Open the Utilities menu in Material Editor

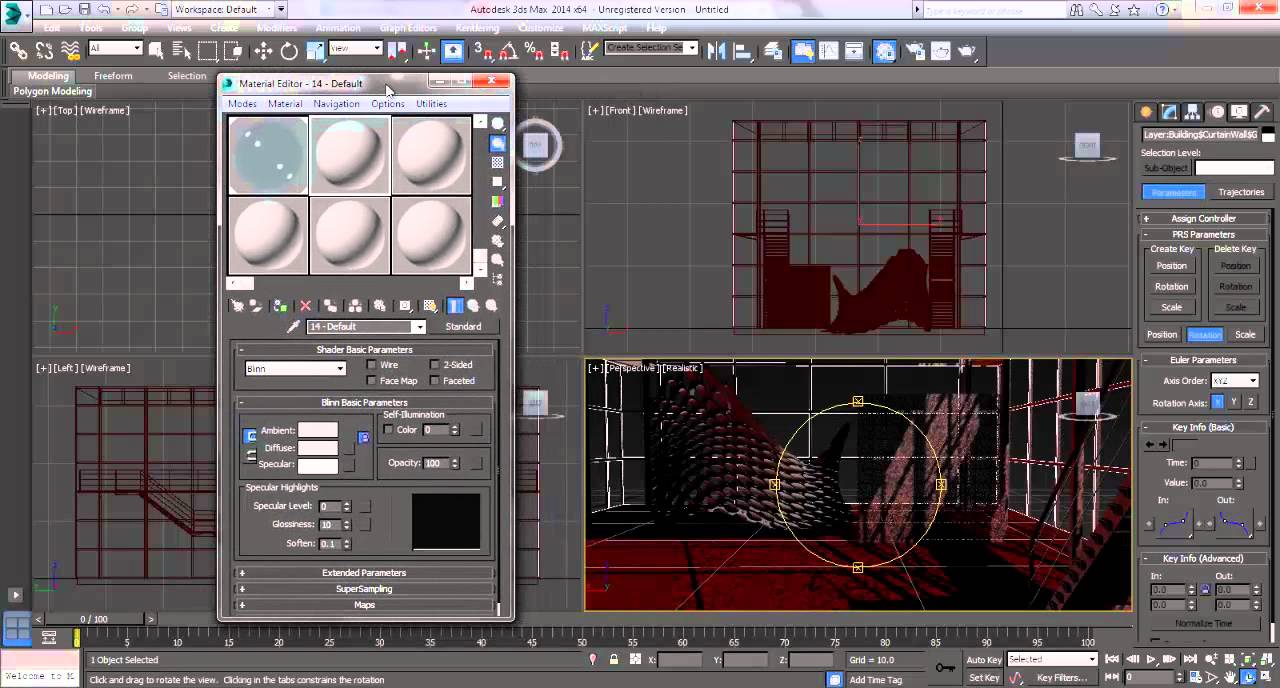431,104
